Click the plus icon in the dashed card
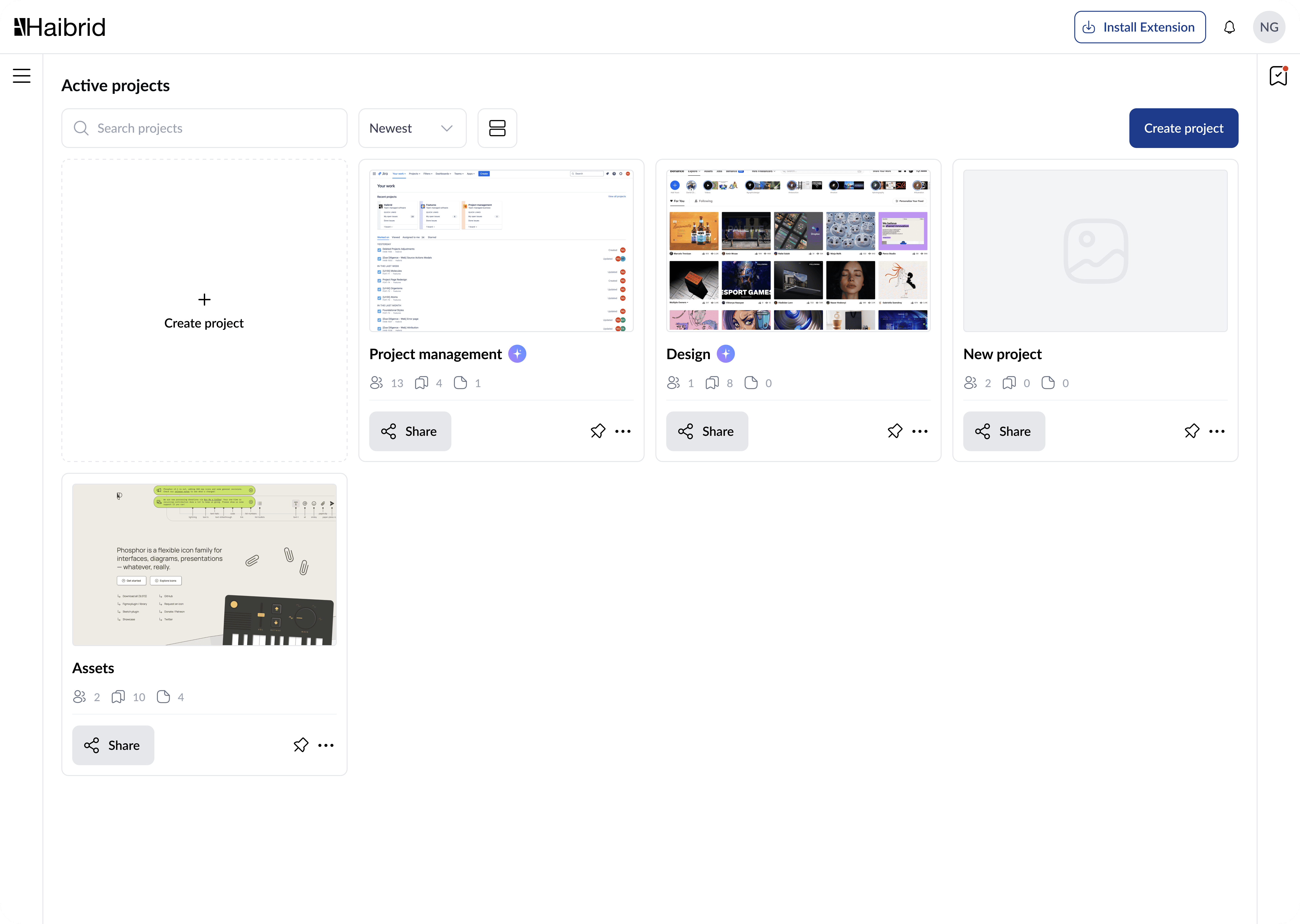1300x924 pixels. coord(204,299)
